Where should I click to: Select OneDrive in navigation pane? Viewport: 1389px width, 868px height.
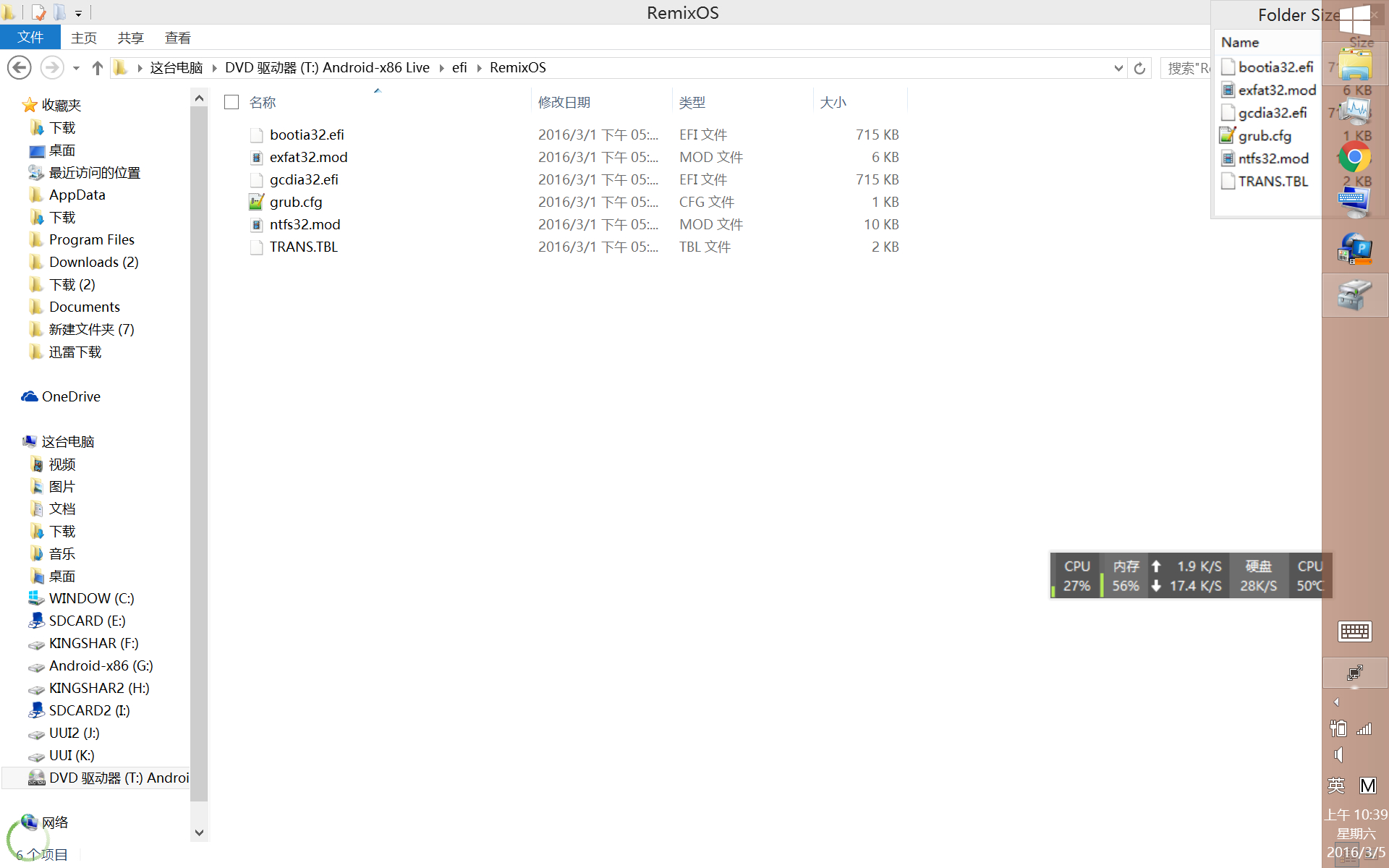71,396
